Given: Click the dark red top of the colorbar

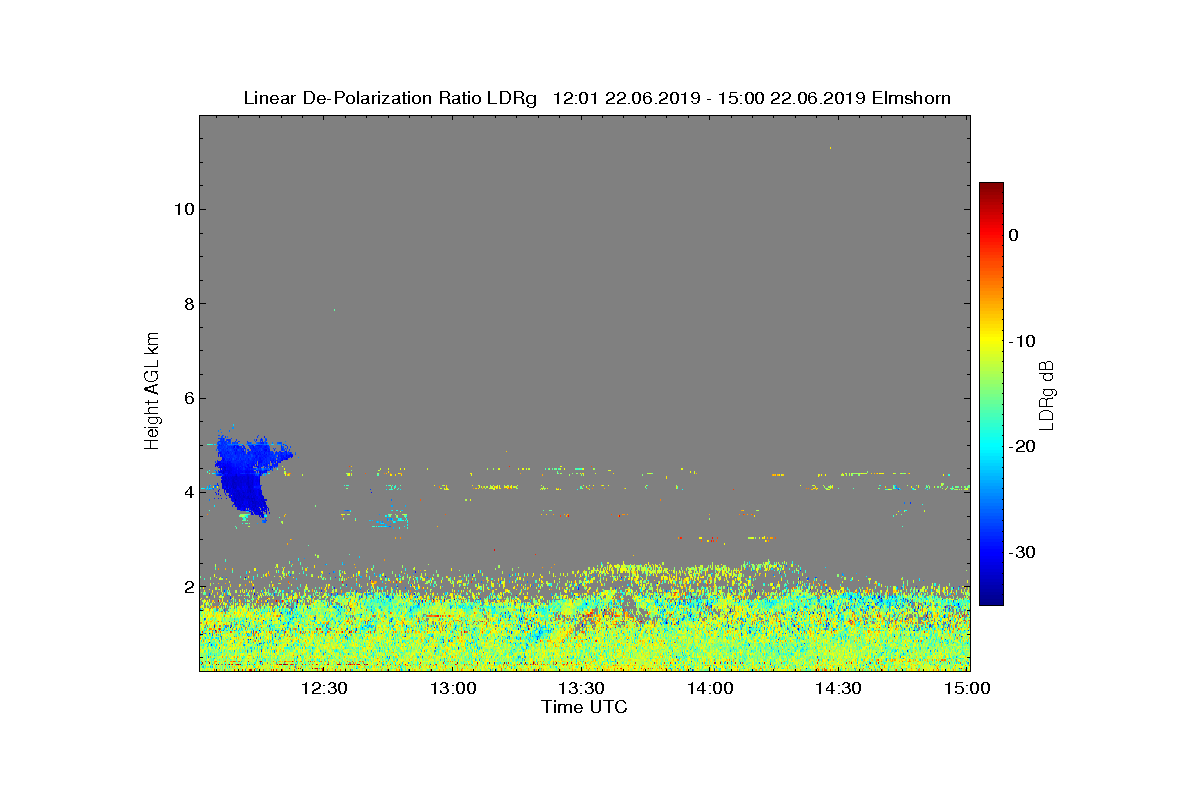Looking at the screenshot, I should 991,190.
